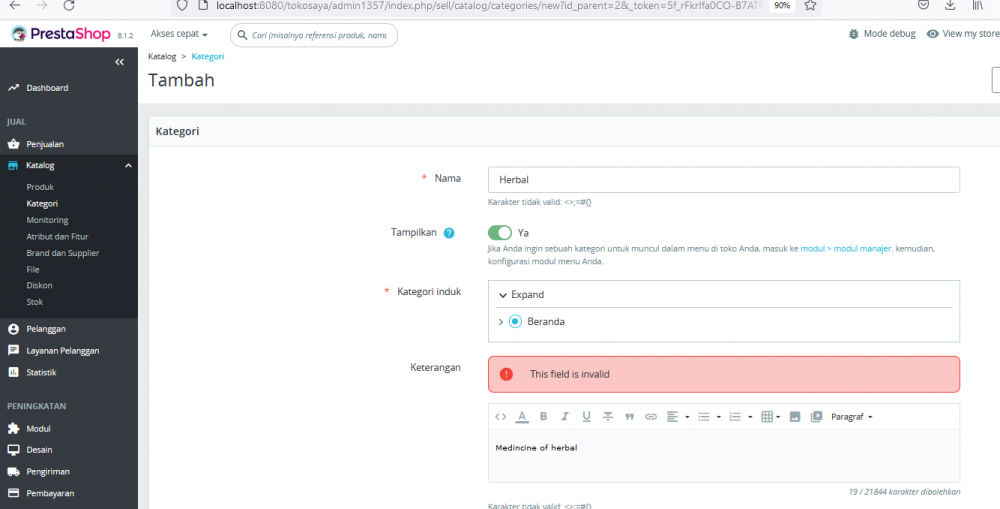Collapse the sidebar with double chevron icon

point(119,62)
